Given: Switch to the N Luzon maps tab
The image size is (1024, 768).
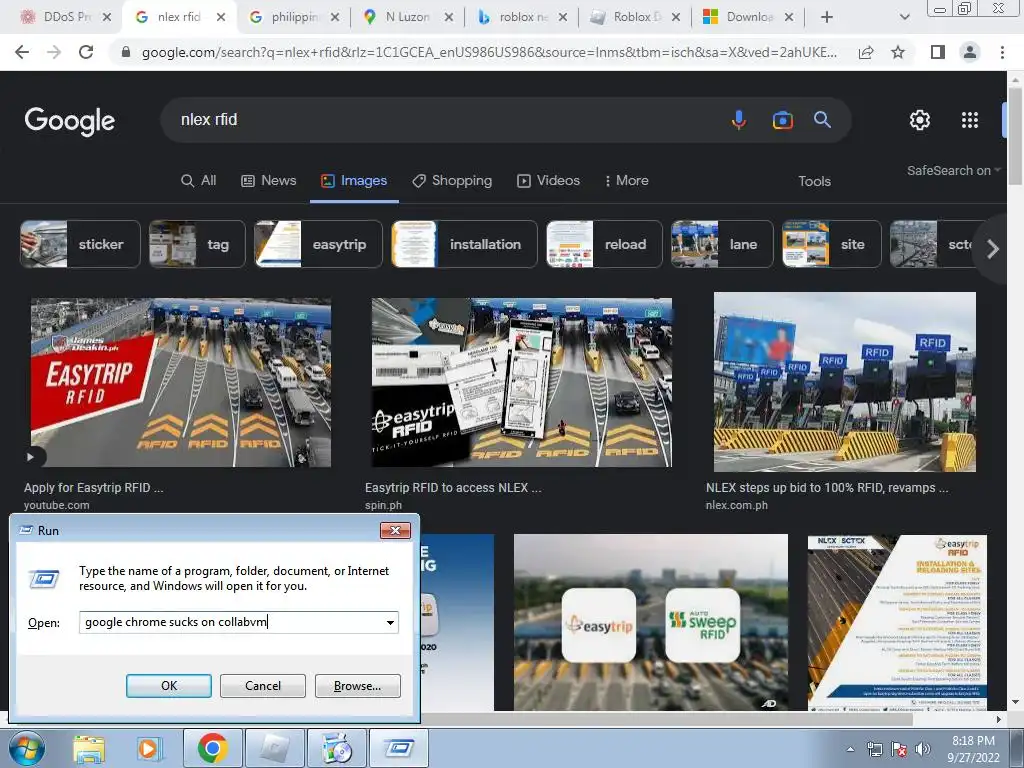Looking at the screenshot, I should click(x=407, y=17).
